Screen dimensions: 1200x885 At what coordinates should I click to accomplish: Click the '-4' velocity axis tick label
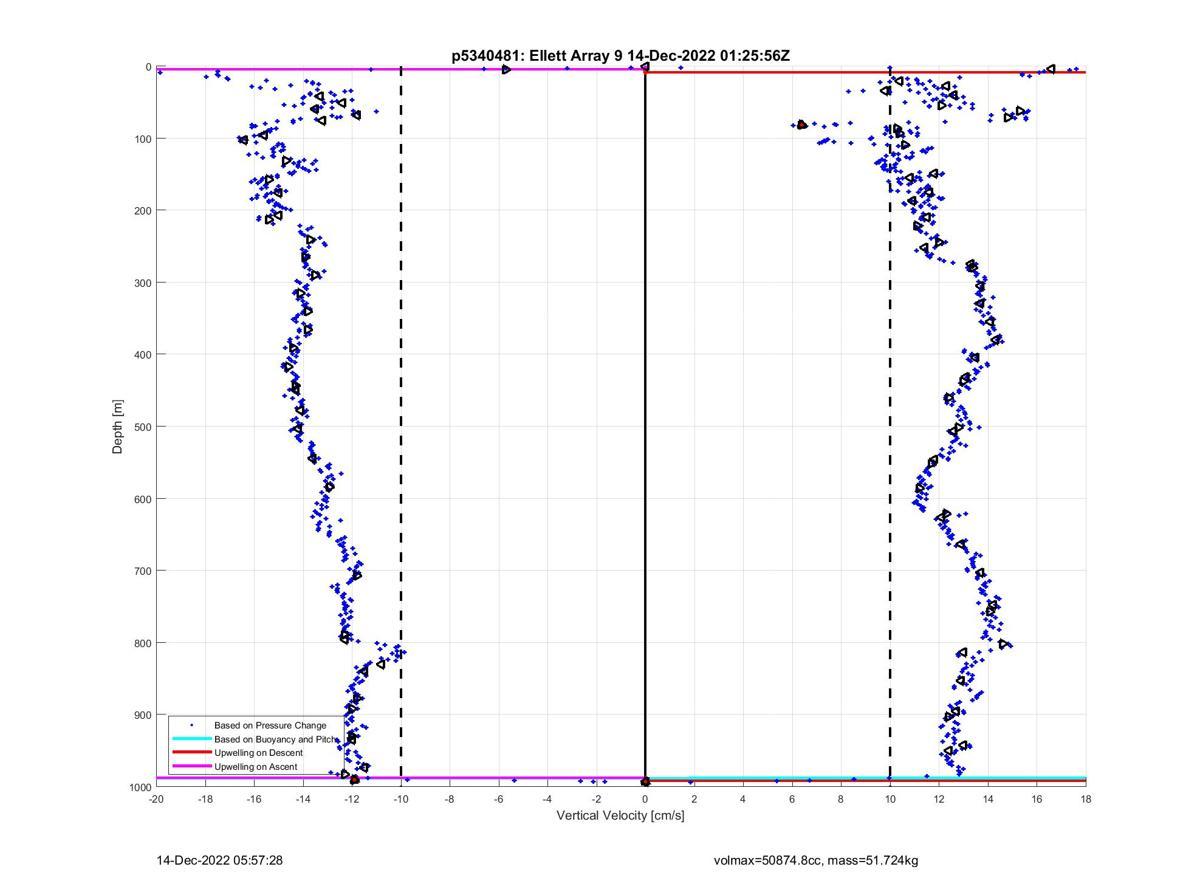547,799
